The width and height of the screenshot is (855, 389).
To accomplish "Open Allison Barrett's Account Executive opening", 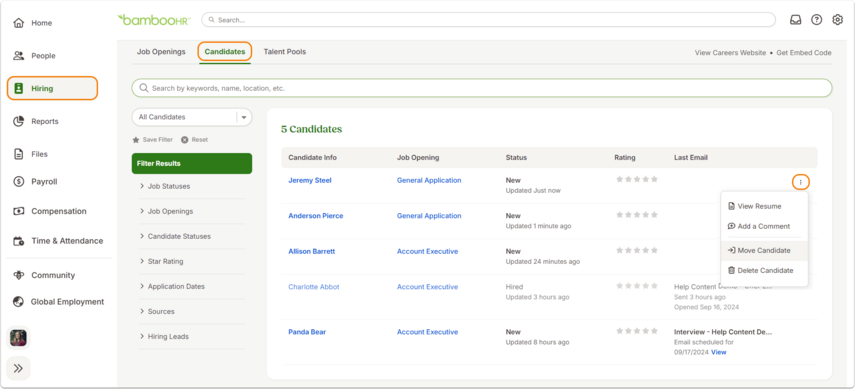I will click(428, 252).
